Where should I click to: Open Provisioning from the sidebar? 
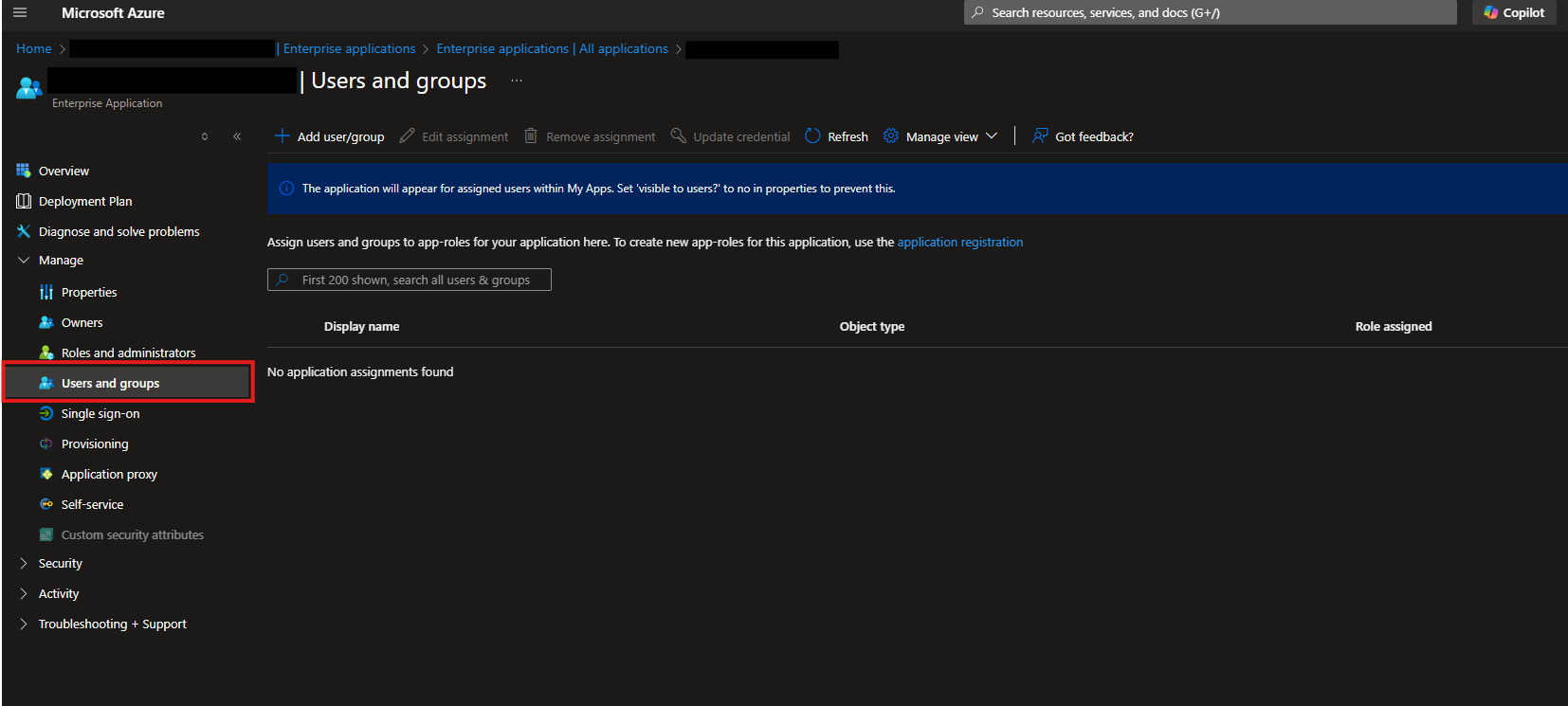(95, 444)
